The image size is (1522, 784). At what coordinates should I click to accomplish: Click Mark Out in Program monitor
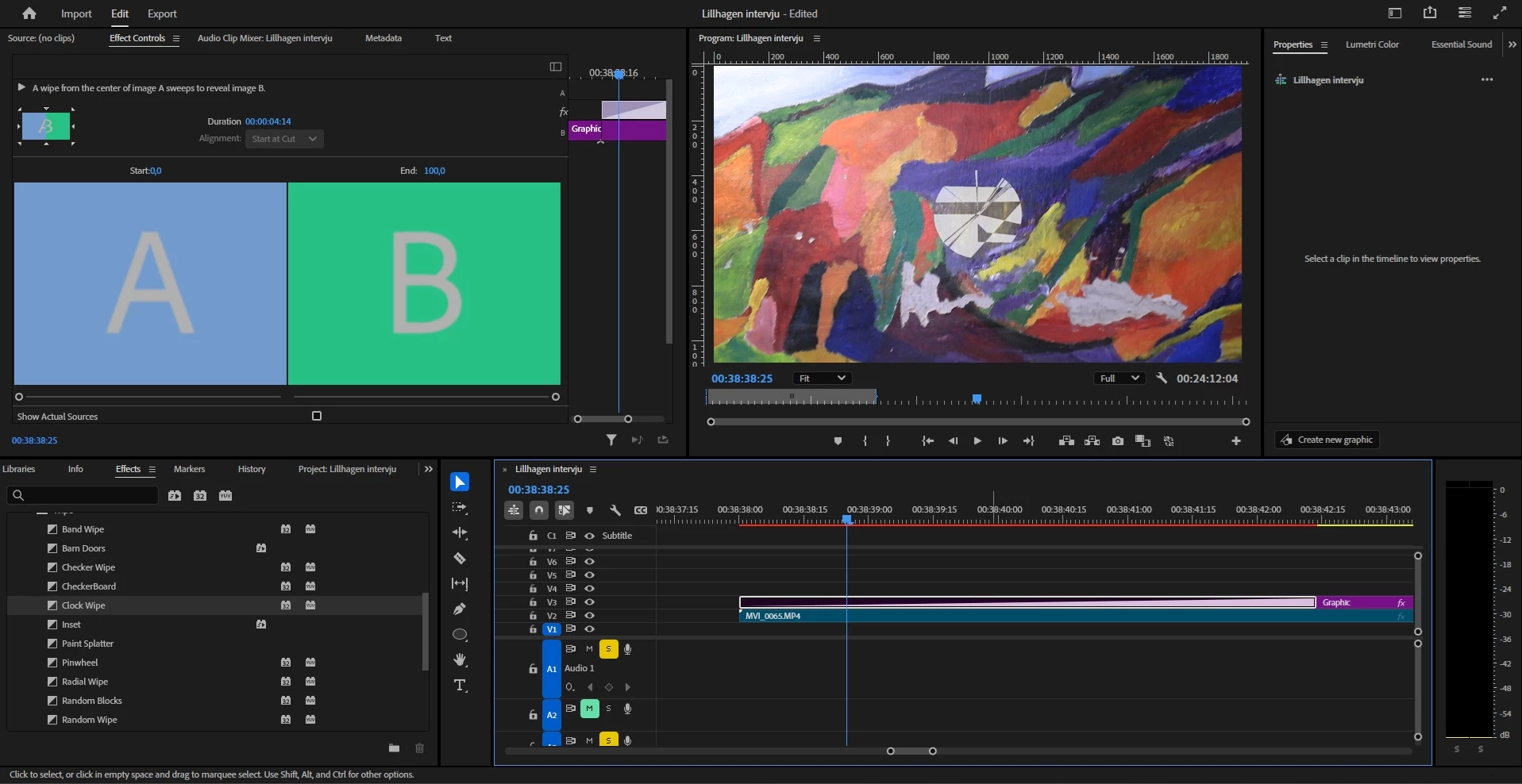(x=888, y=441)
